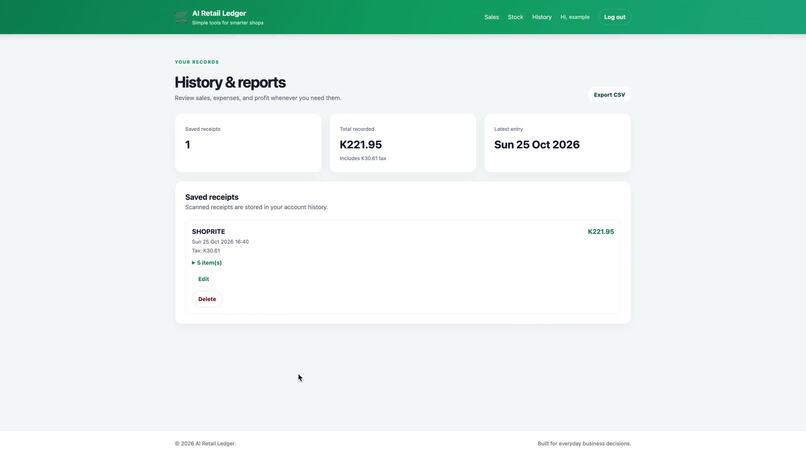Click the shopping cart logo icon

click(x=181, y=17)
